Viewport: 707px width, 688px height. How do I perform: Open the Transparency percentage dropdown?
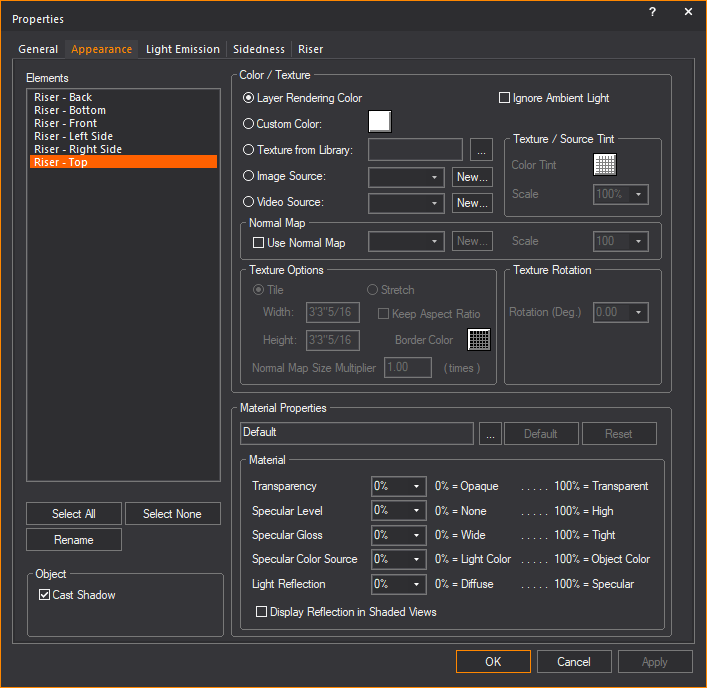399,486
